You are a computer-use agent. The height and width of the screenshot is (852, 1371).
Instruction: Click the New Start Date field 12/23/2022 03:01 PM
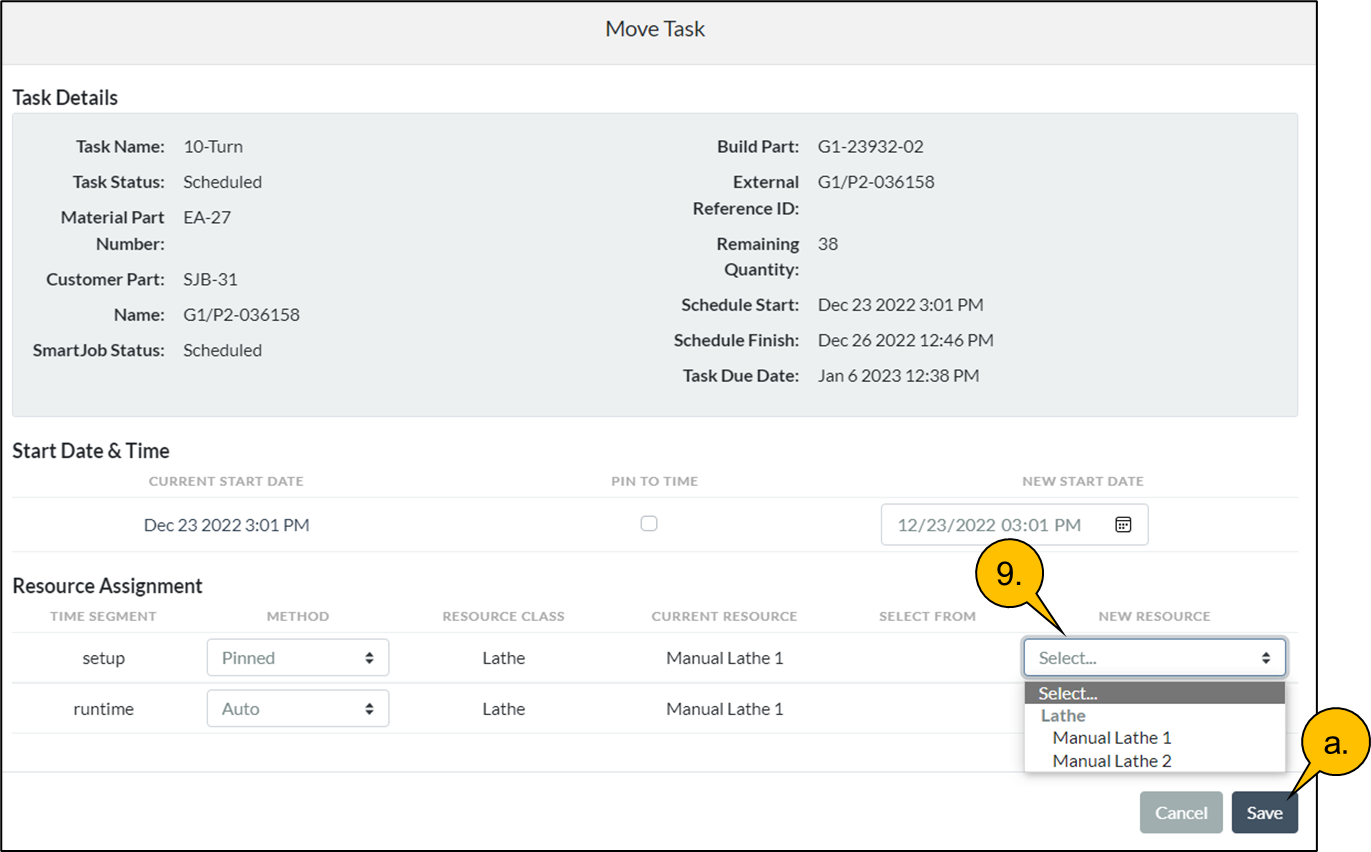pos(1015,525)
